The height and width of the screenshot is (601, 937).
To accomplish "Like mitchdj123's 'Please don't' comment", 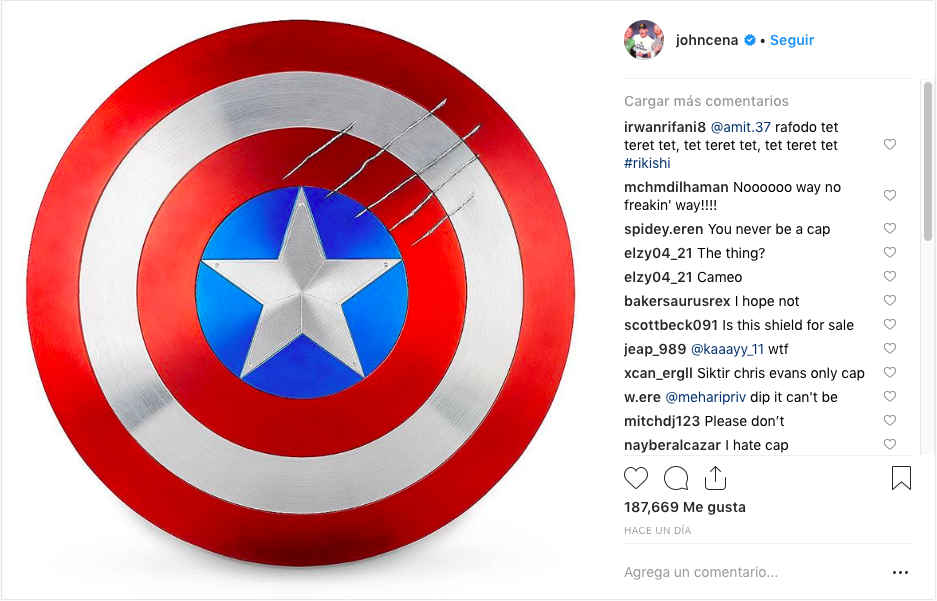I will [x=890, y=421].
